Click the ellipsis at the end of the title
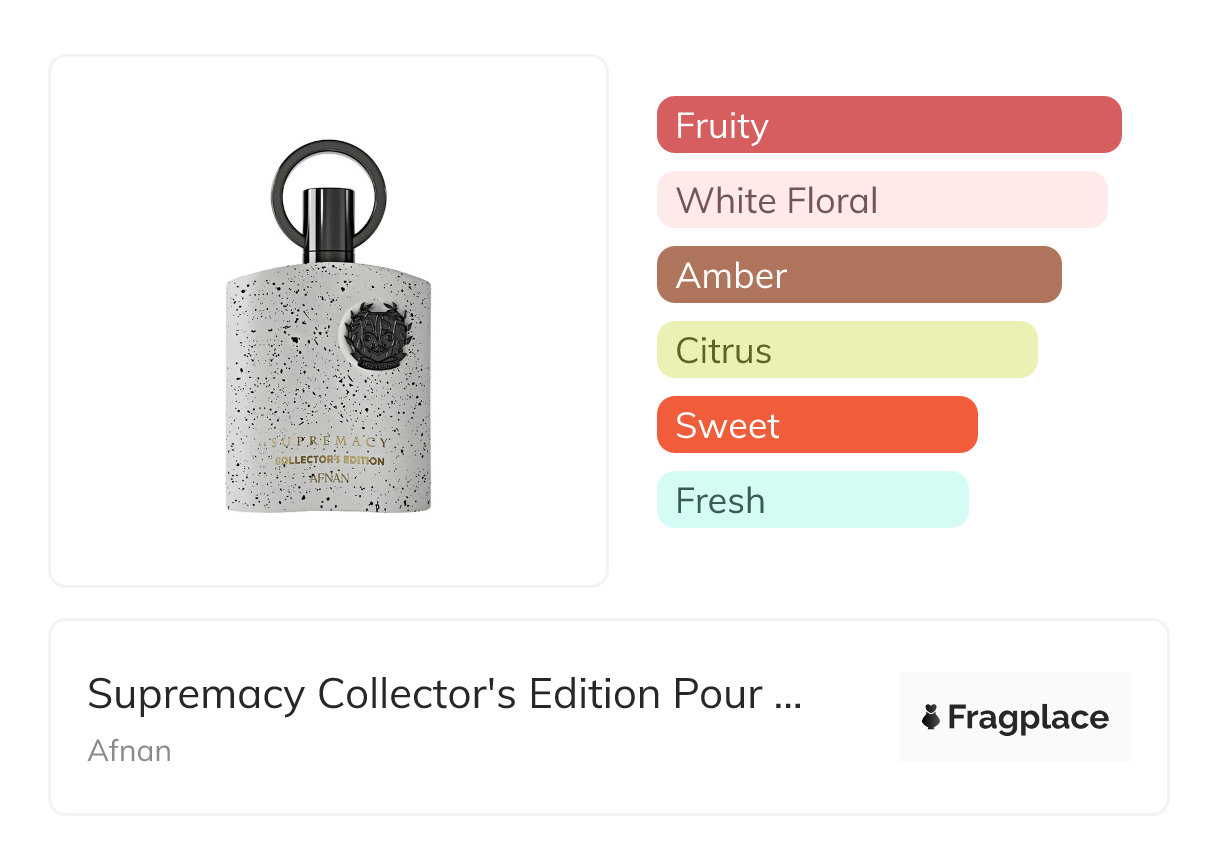1218x864 pixels. pos(788,697)
